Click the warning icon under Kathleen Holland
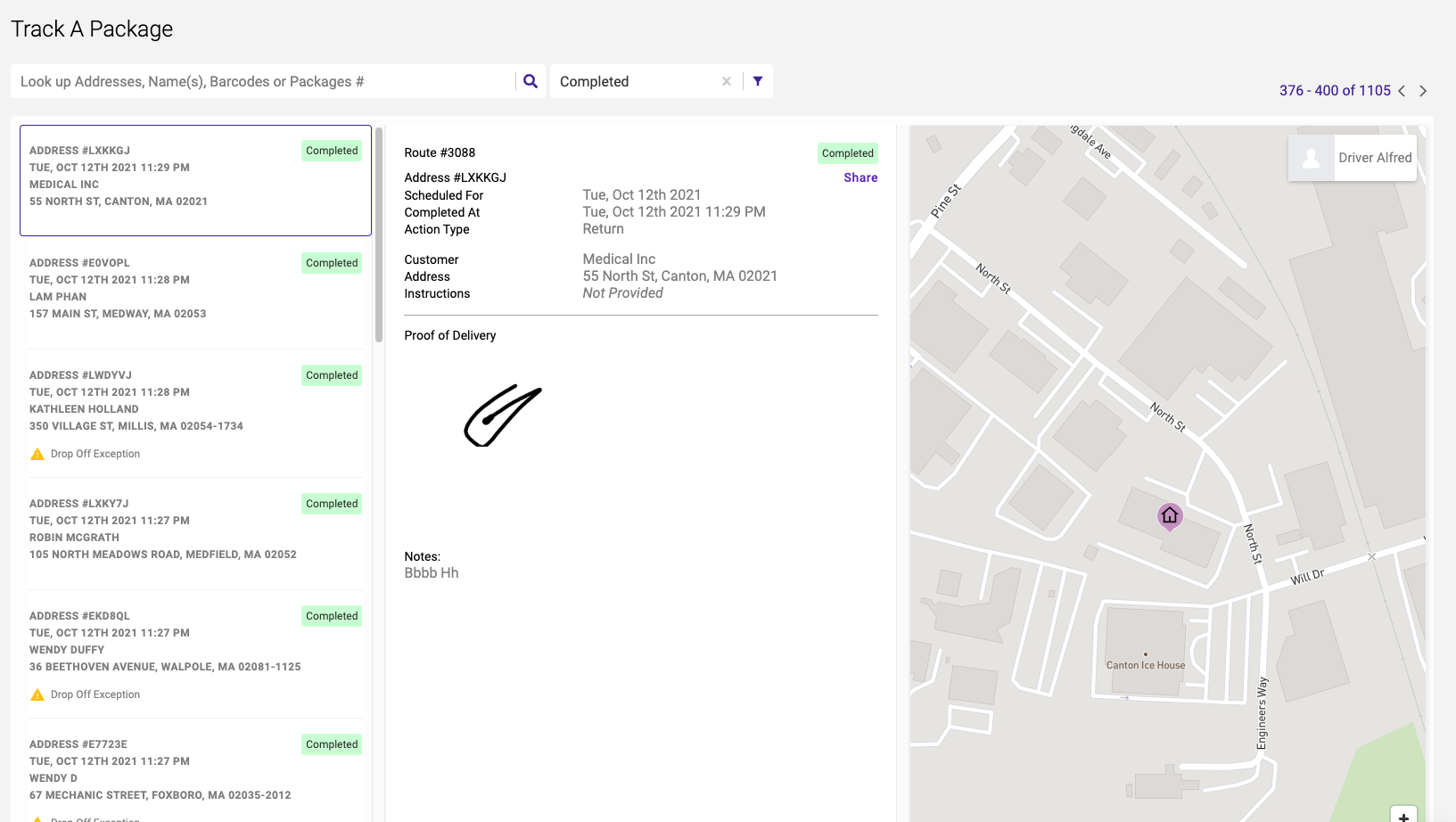Image resolution: width=1456 pixels, height=822 pixels. (37, 454)
